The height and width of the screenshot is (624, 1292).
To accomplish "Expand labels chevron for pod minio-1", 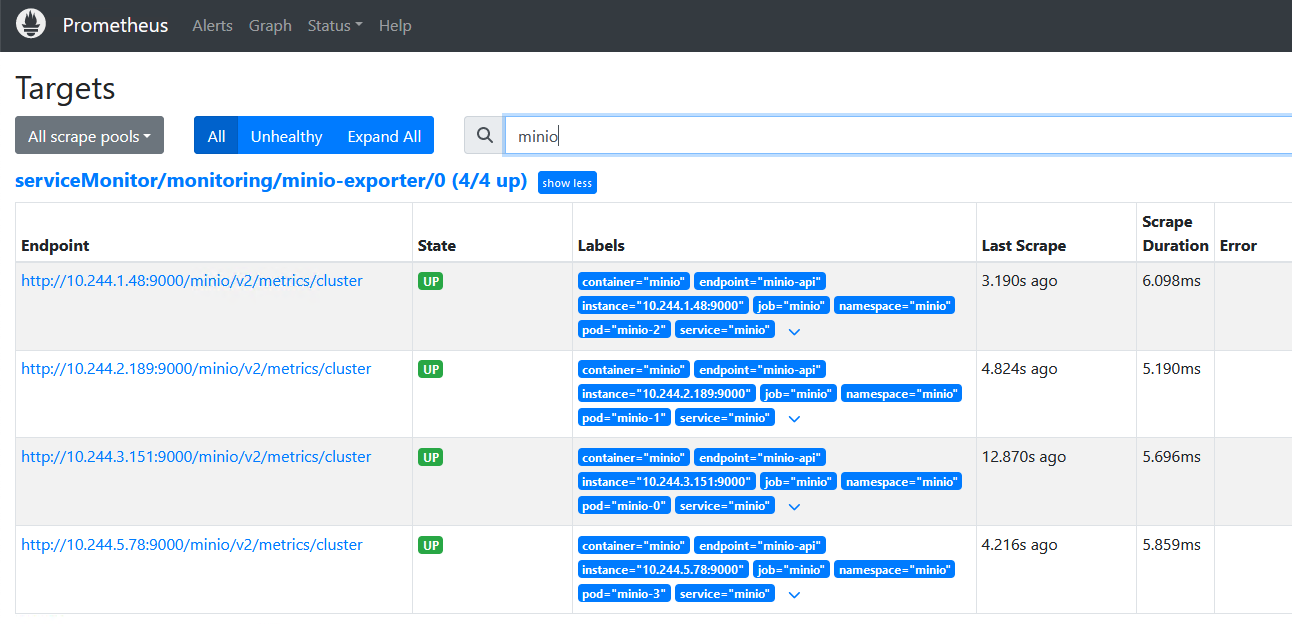I will pos(794,419).
